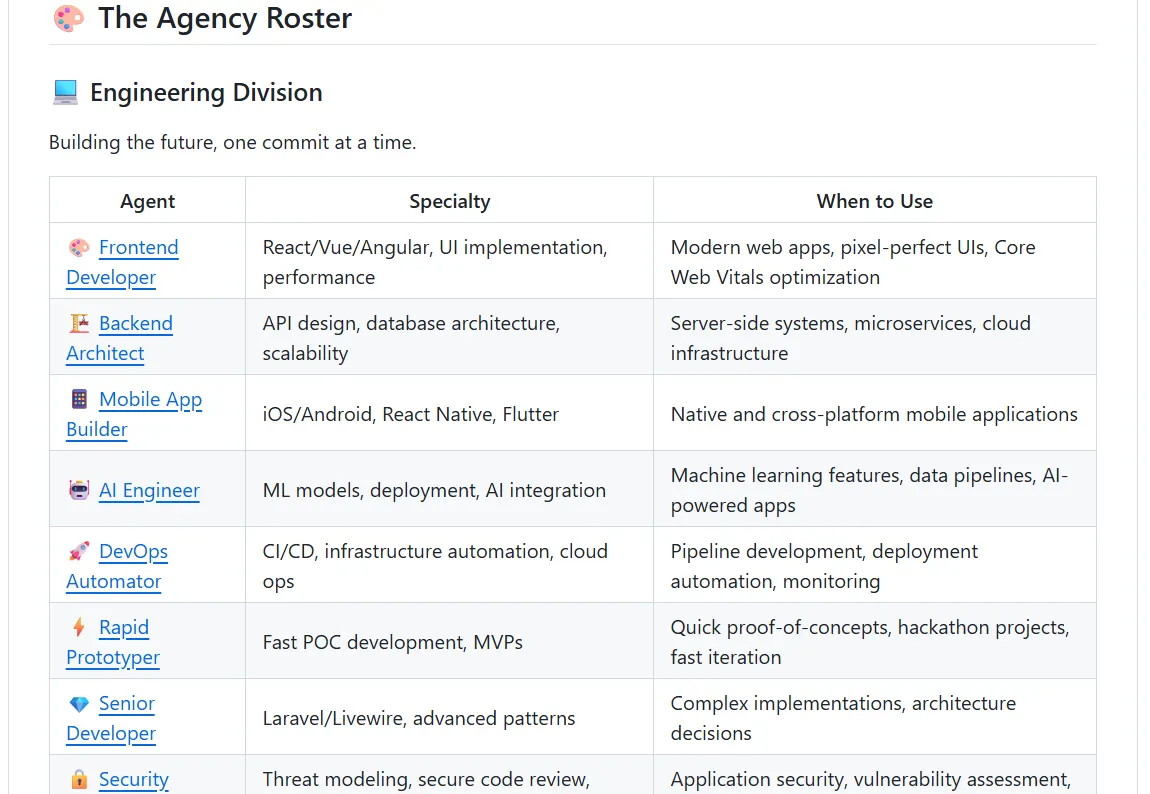This screenshot has width=1150, height=794.
Task: Click the gem icon before Senior Developer
Action: tap(79, 704)
